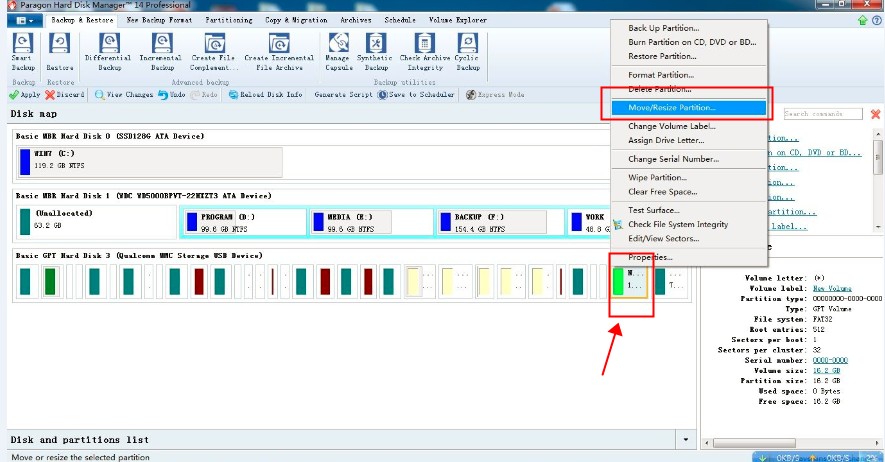
Task: Choose Back Up Partition from context menu
Action: coord(689,28)
